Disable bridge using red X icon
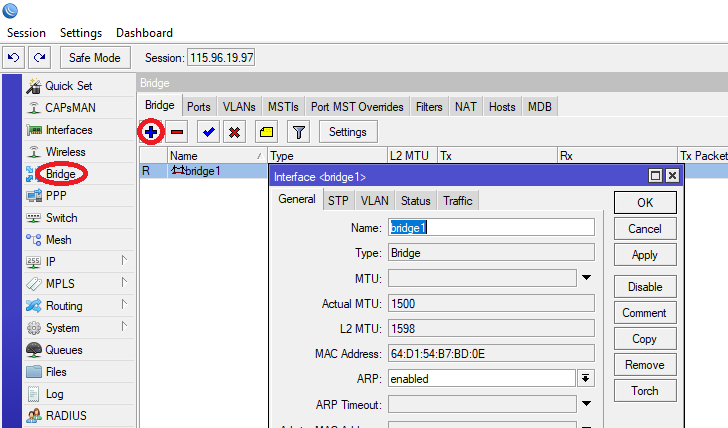The image size is (728, 428). pyautogui.click(x=234, y=132)
